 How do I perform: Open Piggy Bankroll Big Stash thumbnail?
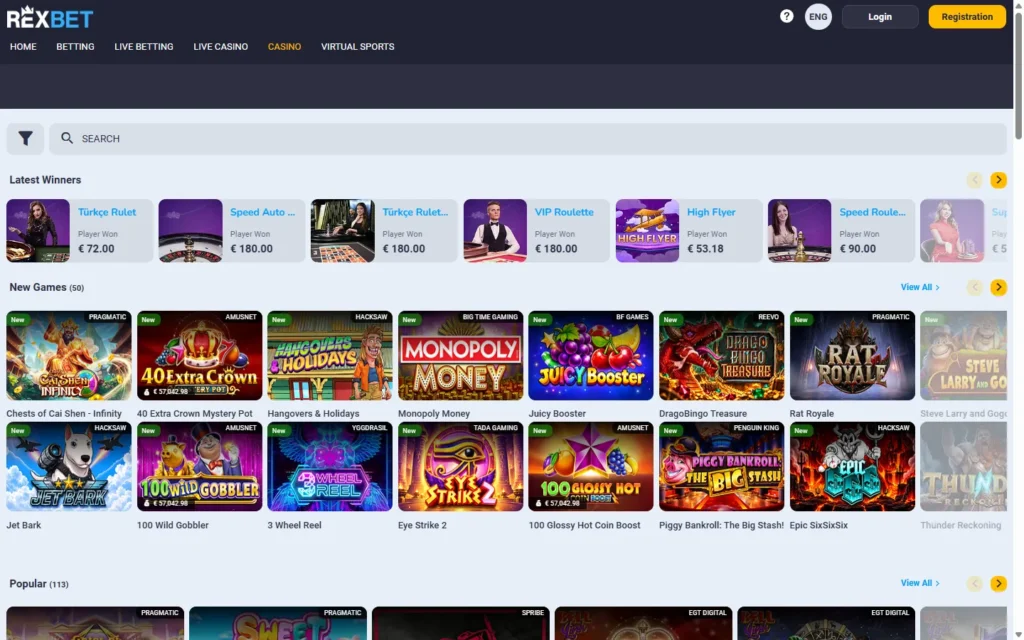[722, 466]
